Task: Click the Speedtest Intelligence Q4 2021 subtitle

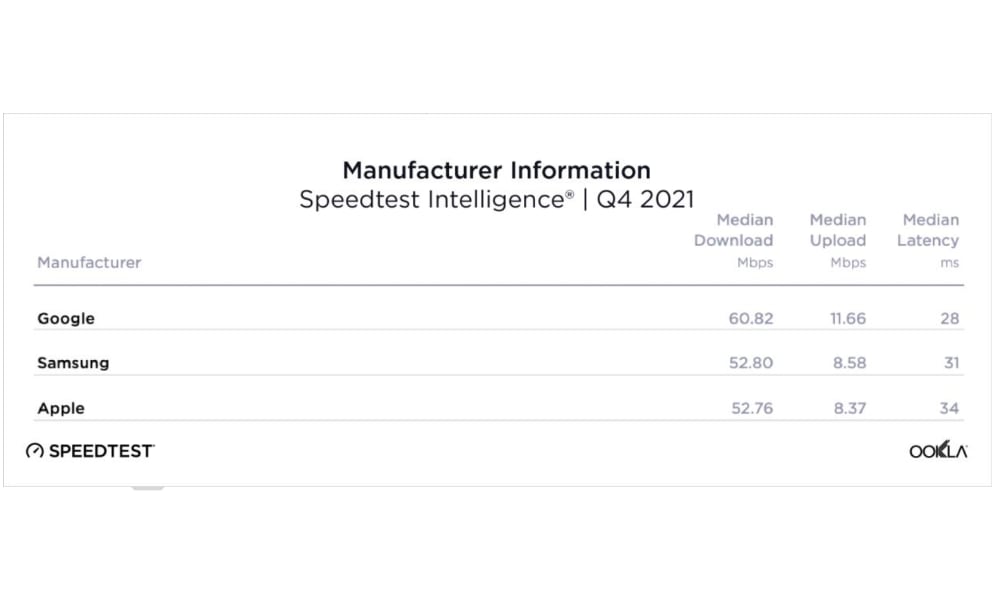Action: coord(497,200)
